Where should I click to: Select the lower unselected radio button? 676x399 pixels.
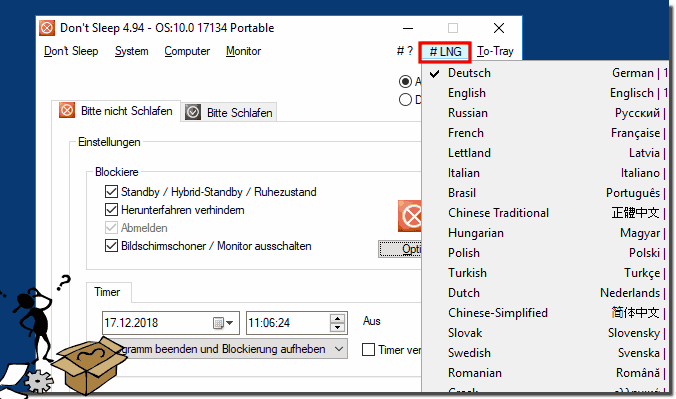click(405, 100)
